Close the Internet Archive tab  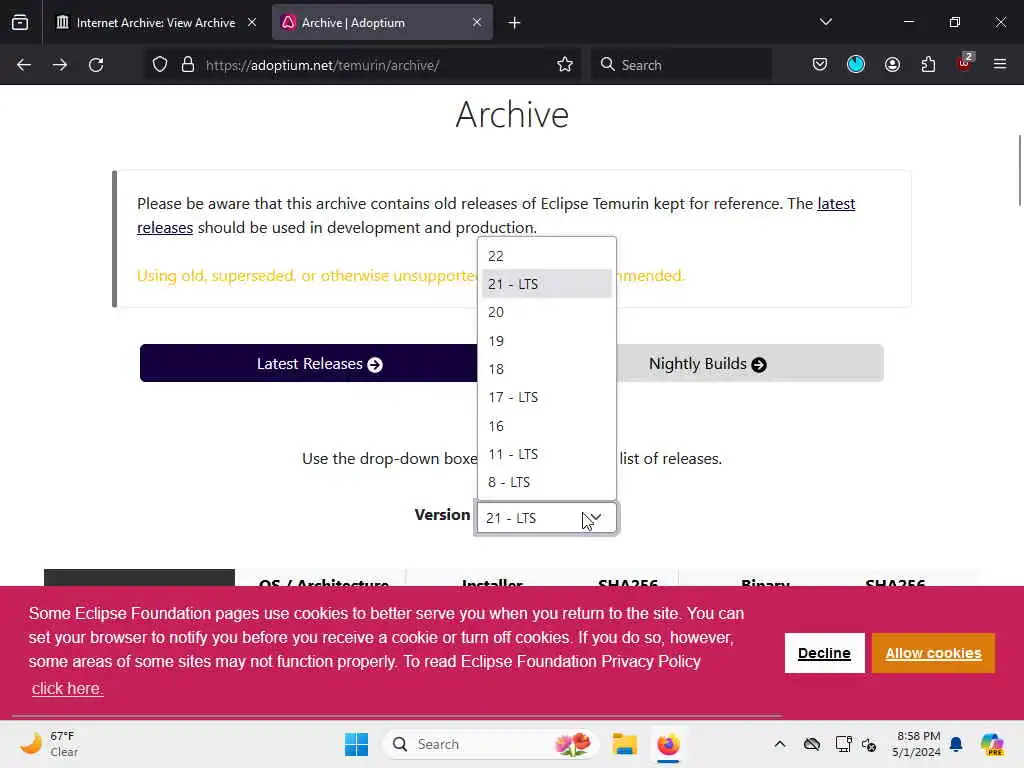point(252,22)
